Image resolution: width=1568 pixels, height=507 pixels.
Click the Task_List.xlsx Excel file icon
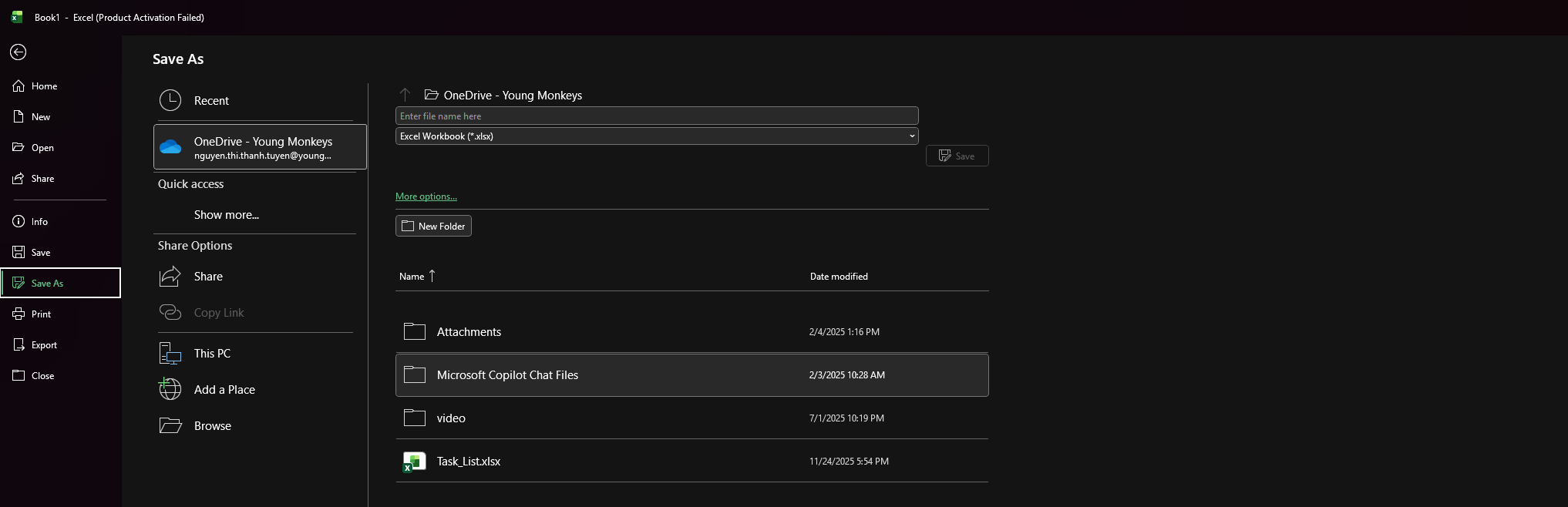tap(414, 462)
